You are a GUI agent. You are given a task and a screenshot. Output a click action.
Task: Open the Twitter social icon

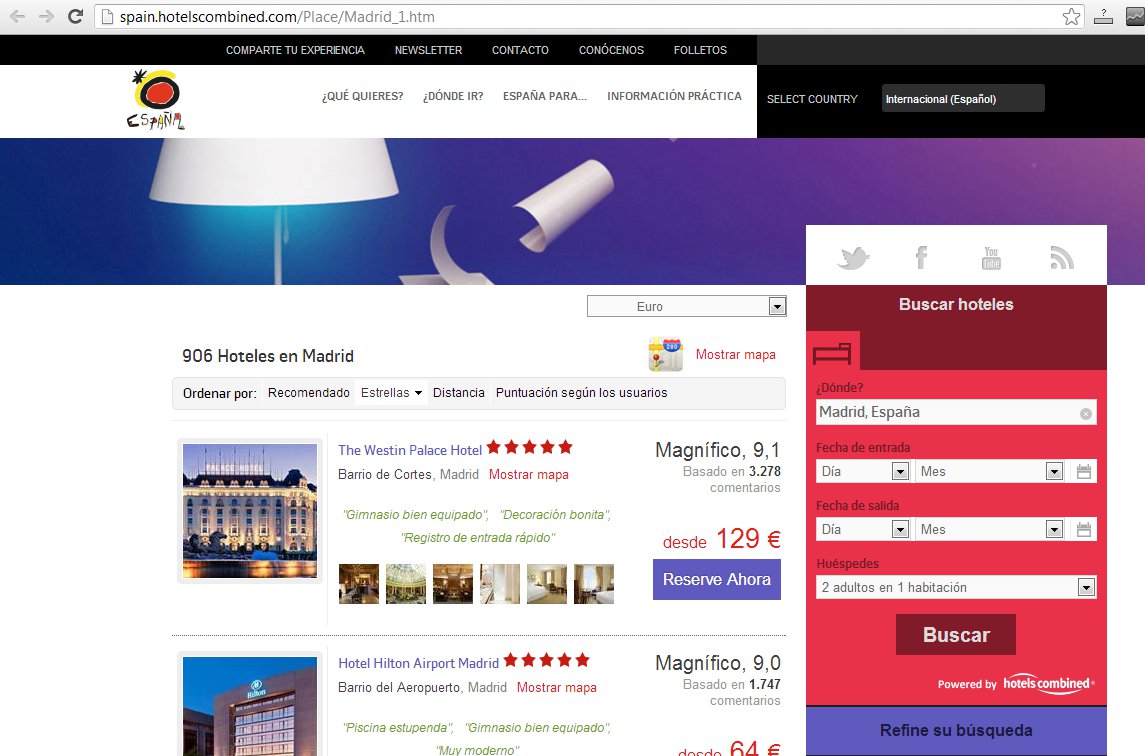tap(853, 257)
